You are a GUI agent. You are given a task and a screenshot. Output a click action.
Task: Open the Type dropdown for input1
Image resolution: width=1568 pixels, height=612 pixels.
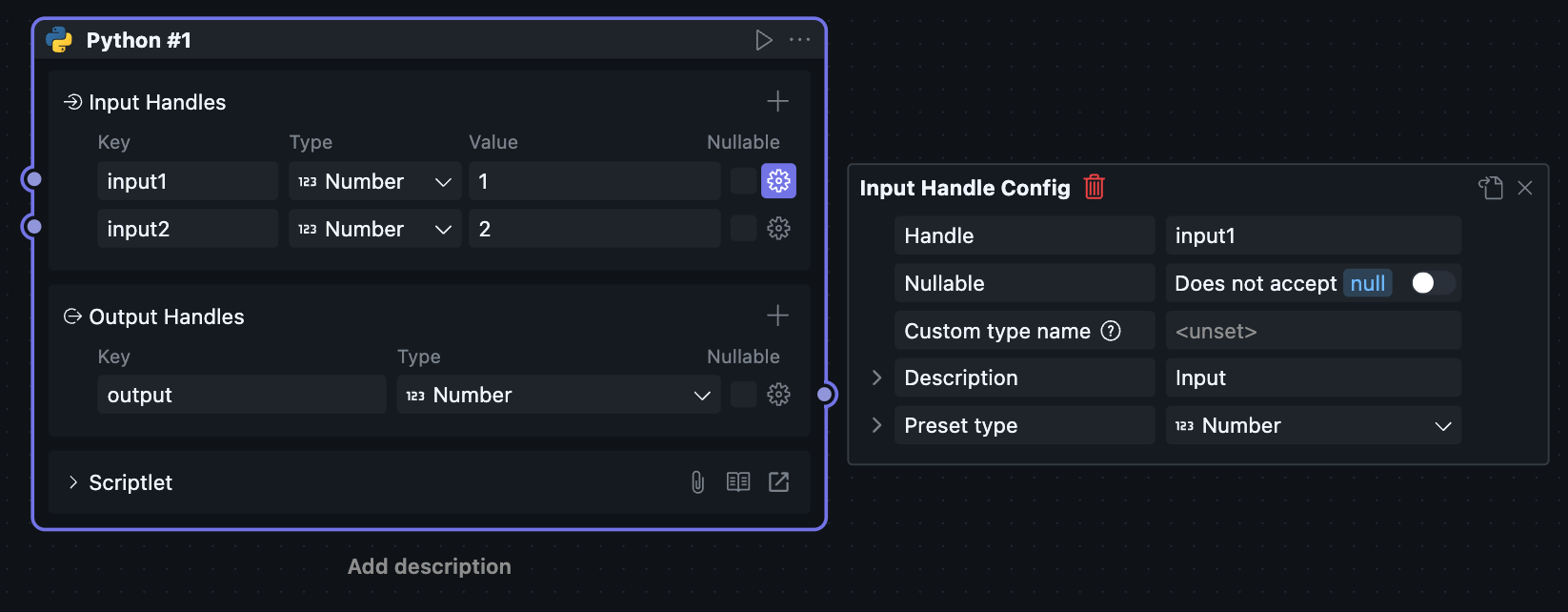(374, 181)
